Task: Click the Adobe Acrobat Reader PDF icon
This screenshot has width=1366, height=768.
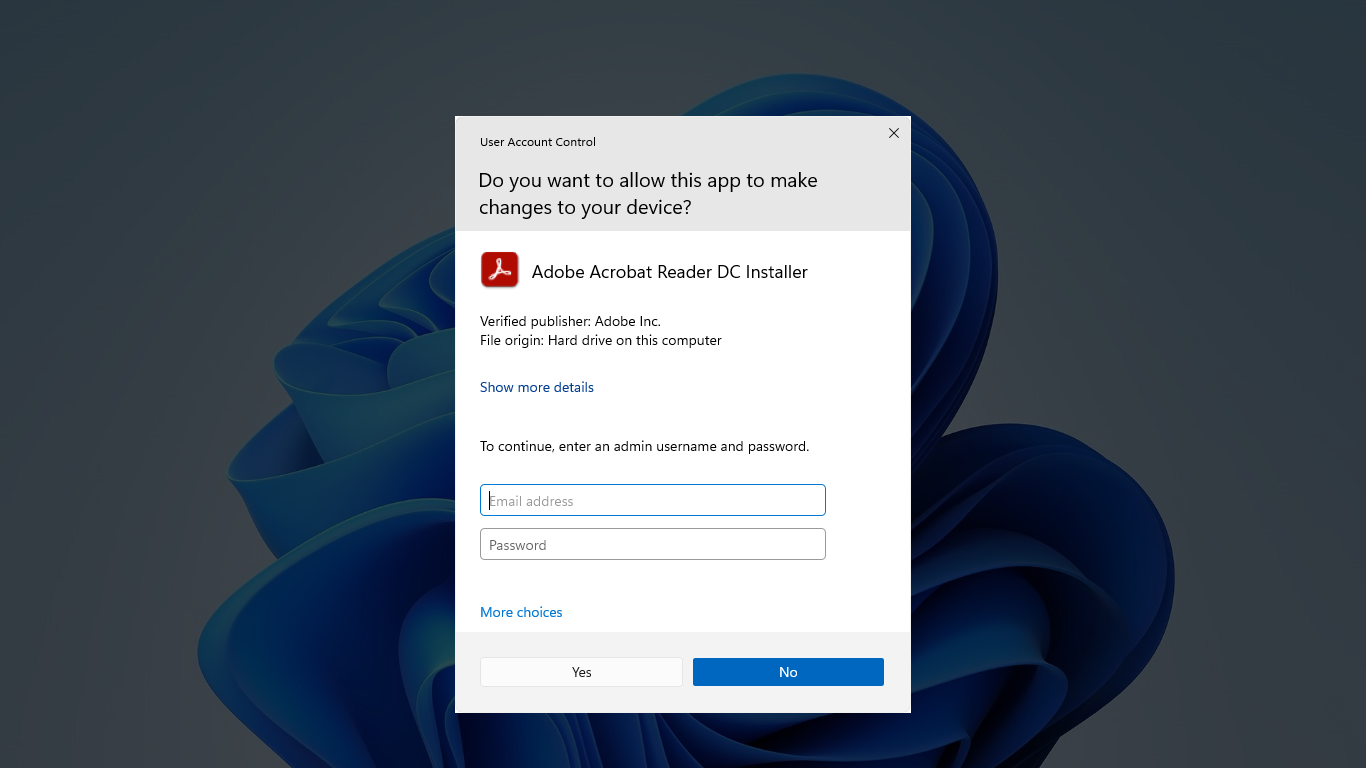Action: coord(500,270)
